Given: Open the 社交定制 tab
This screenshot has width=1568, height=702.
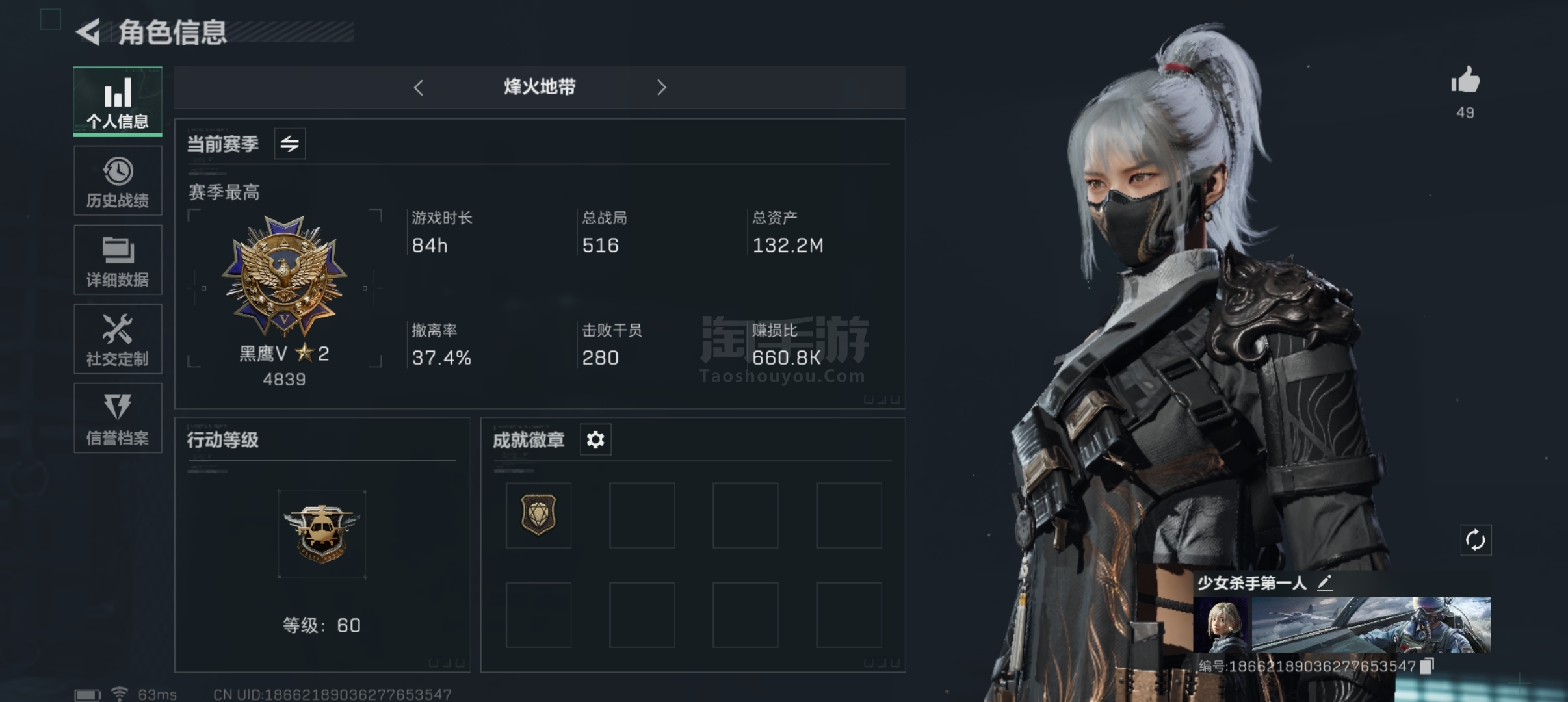Looking at the screenshot, I should pos(118,339).
